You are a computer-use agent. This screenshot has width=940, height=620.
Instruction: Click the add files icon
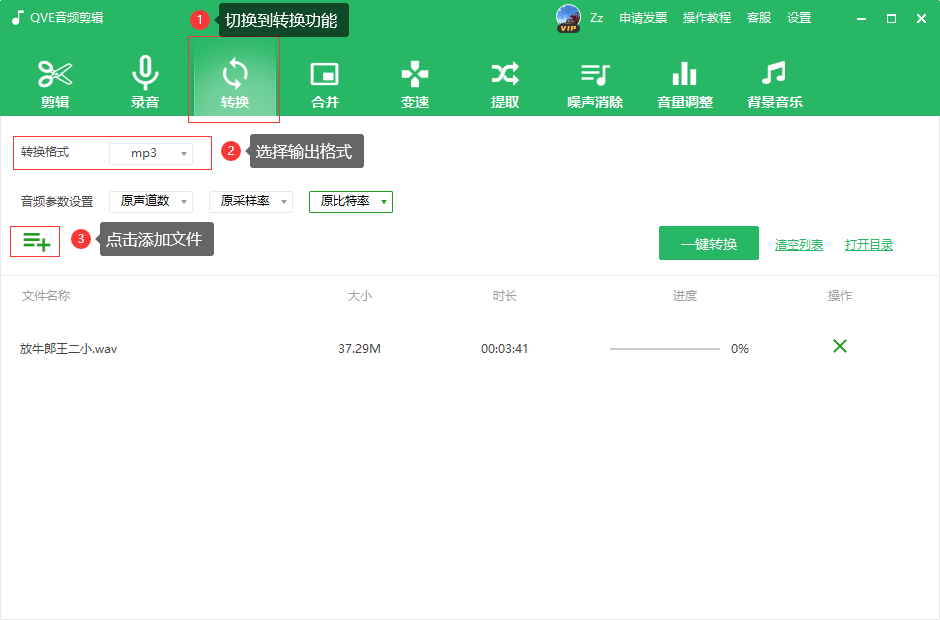point(35,240)
